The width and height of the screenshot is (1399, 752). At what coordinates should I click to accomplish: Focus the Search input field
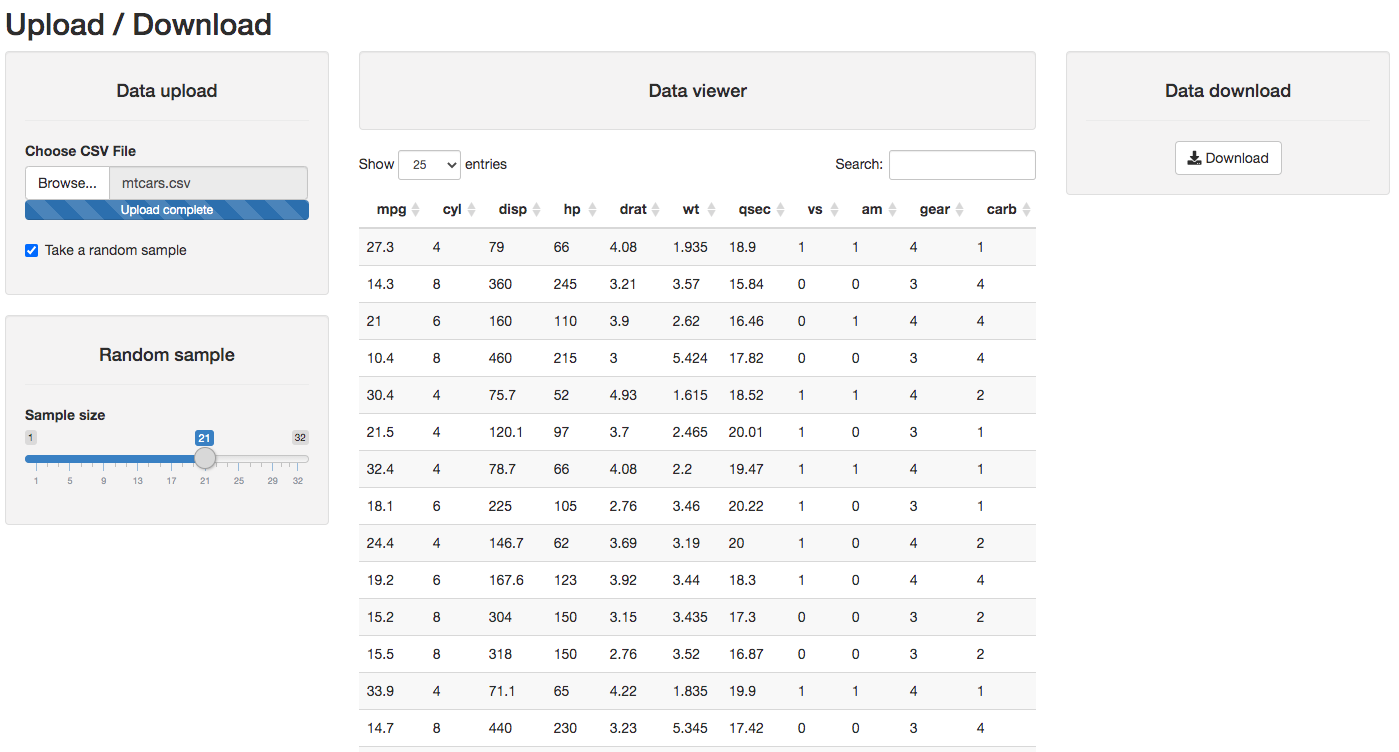(961, 165)
